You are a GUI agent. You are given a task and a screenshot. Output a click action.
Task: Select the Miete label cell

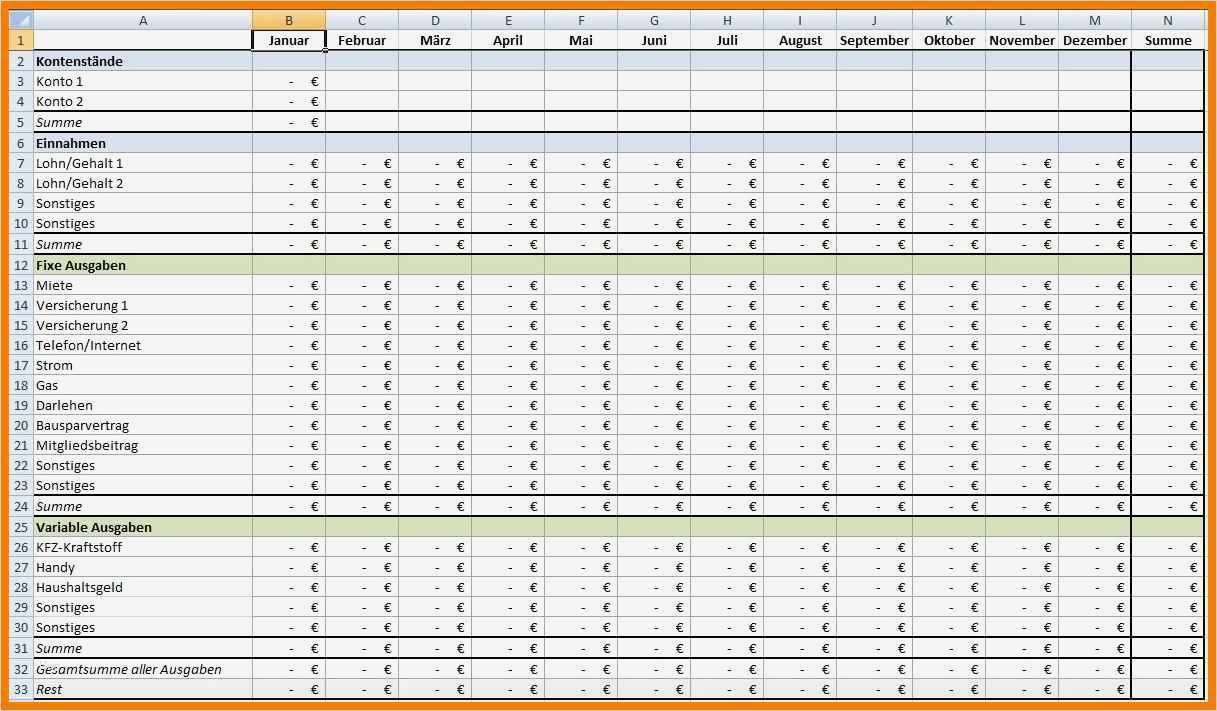(x=143, y=284)
